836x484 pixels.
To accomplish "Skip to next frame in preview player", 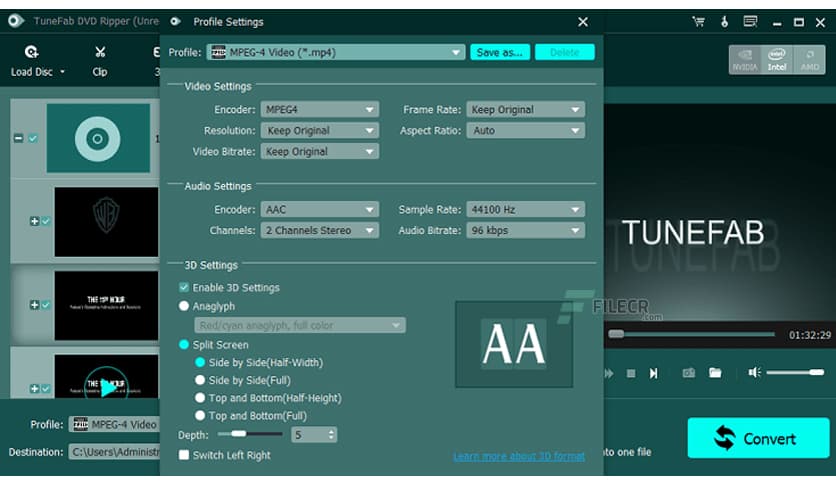I will click(654, 373).
